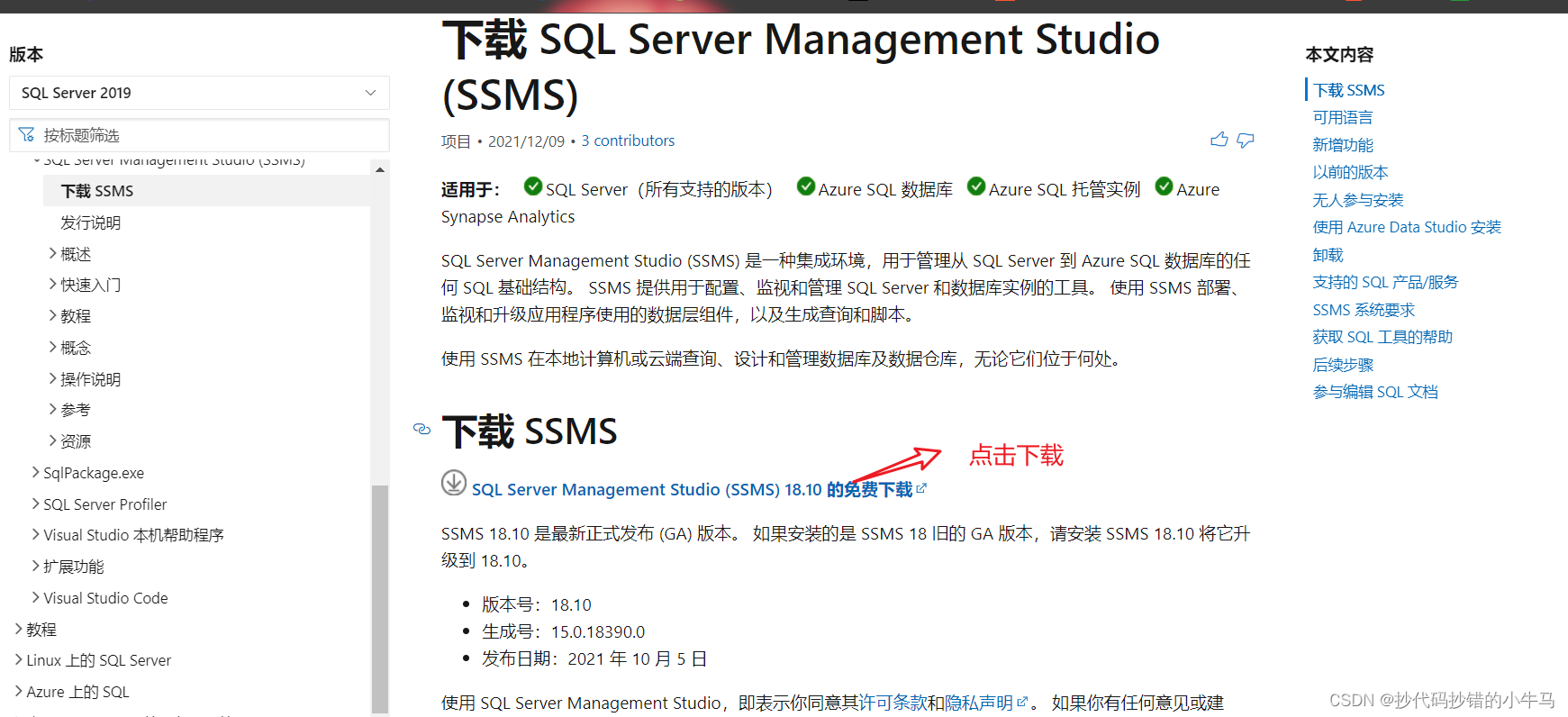Open the 许可条款 link
The height and width of the screenshot is (717, 1568).
point(893,703)
